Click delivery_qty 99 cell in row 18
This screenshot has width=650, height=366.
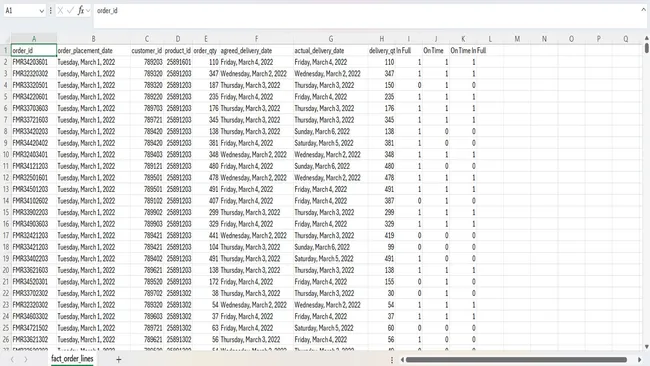[381, 247]
